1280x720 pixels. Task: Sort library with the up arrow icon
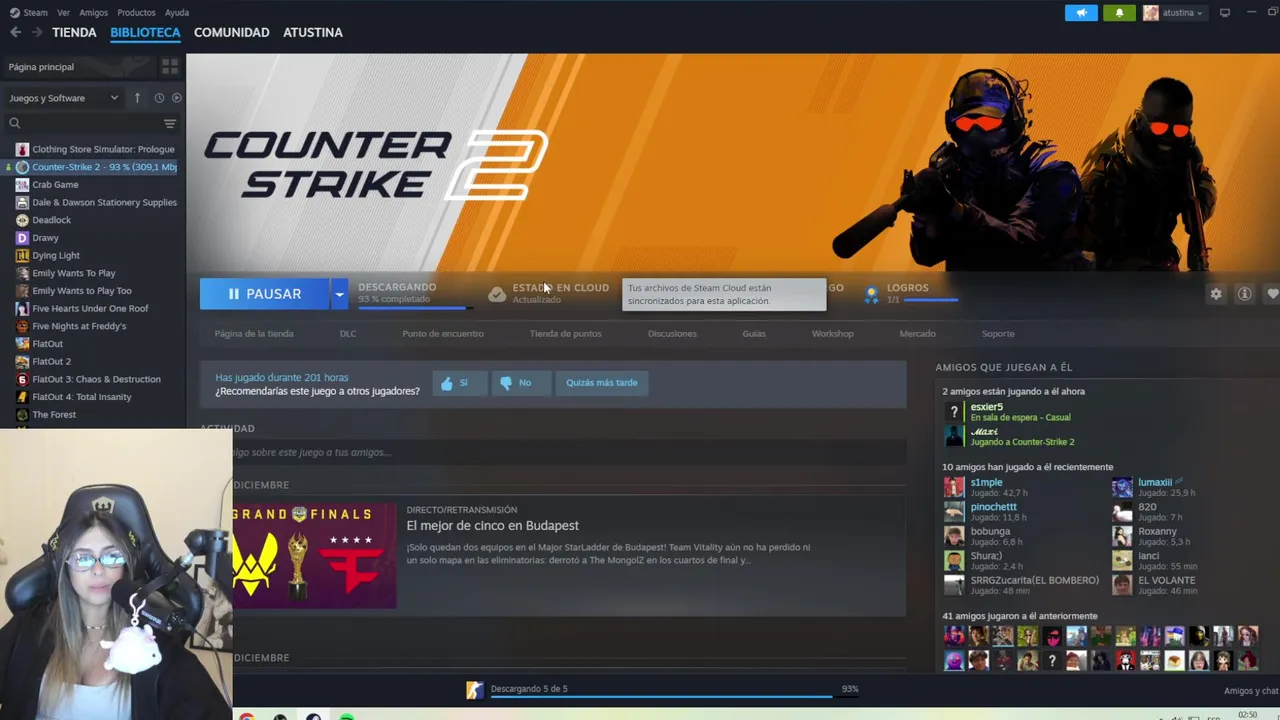tap(137, 98)
